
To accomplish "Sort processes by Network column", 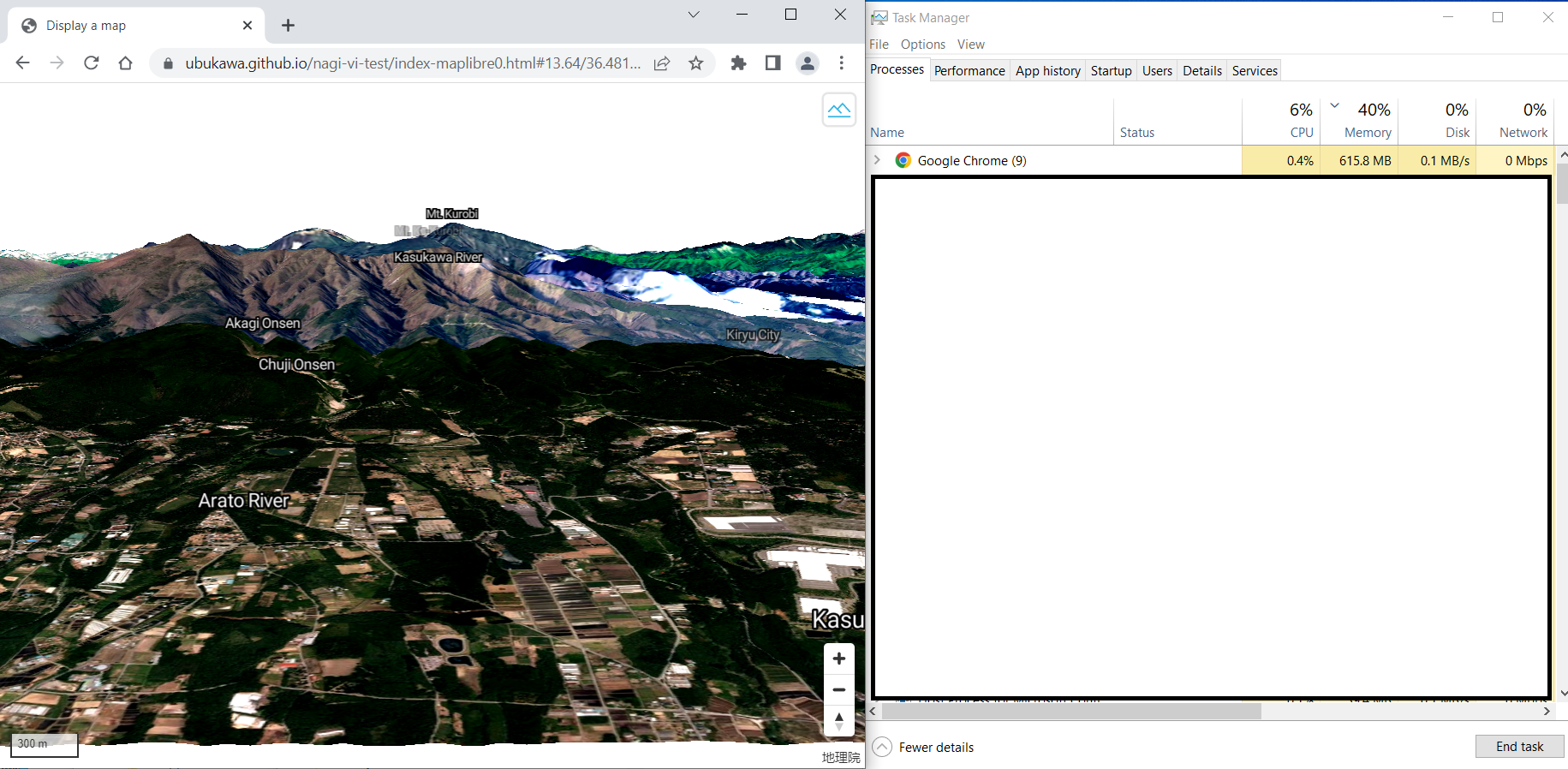I will (1515, 121).
